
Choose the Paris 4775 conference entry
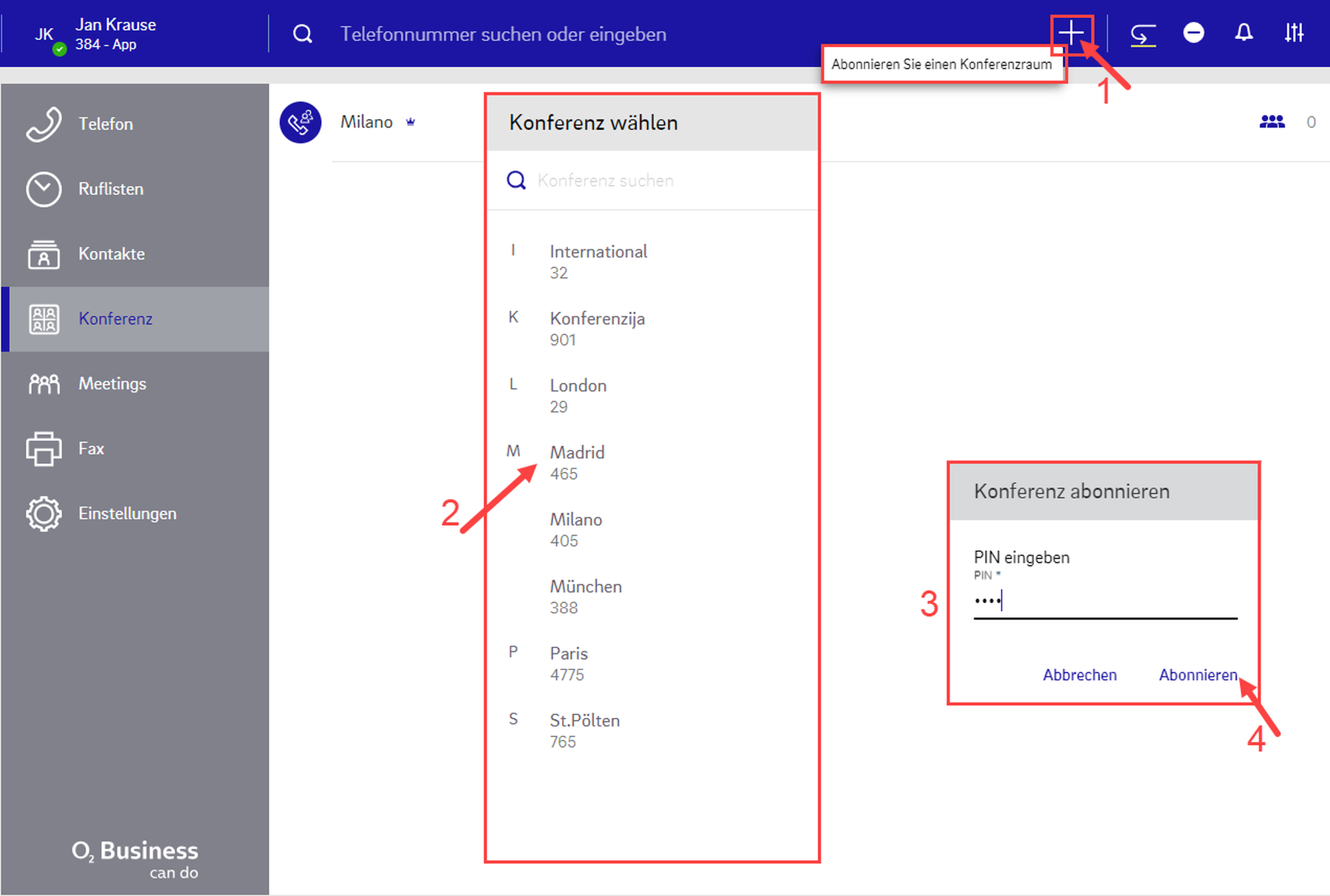[569, 663]
